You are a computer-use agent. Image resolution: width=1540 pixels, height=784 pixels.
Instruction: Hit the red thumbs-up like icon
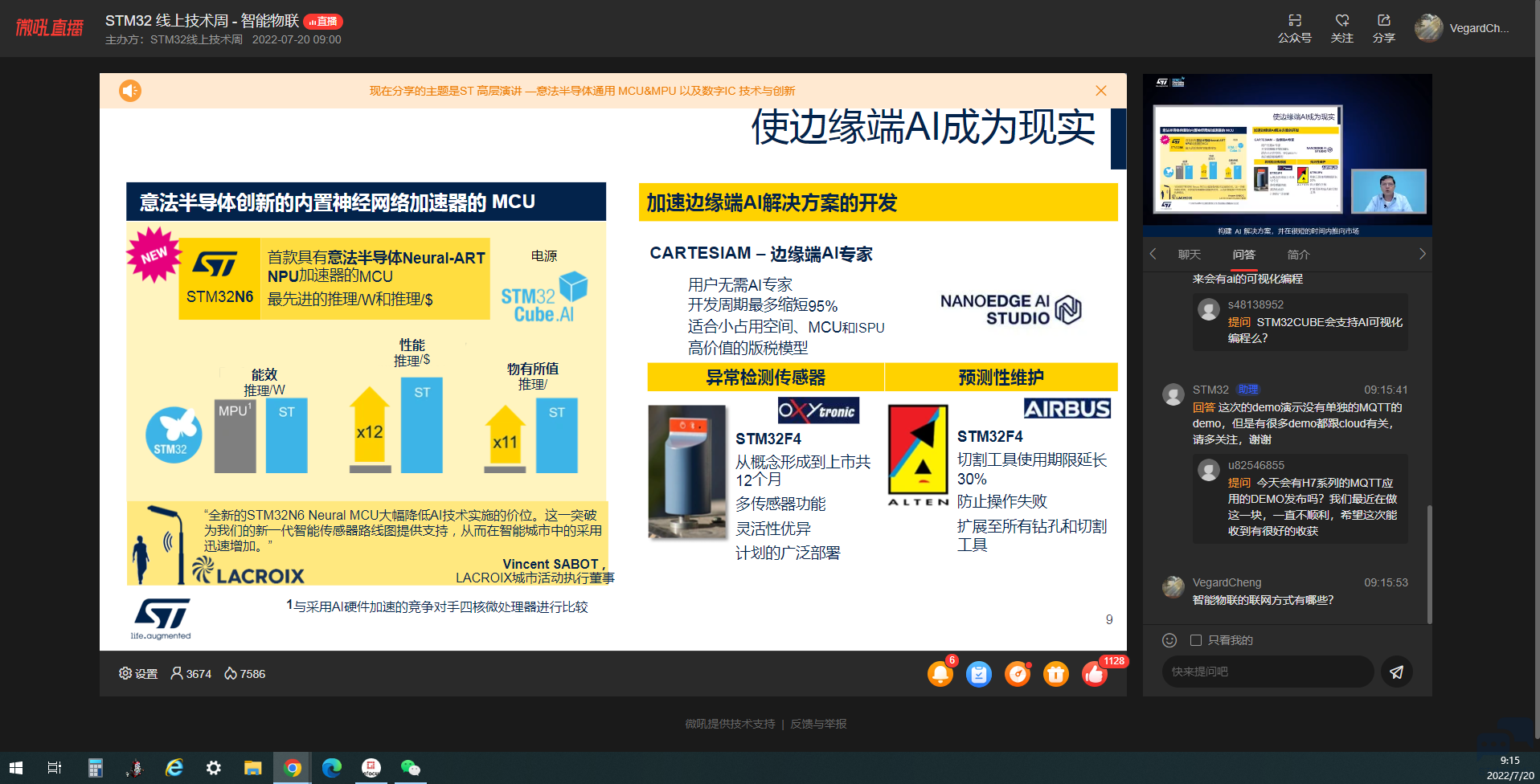point(1094,674)
